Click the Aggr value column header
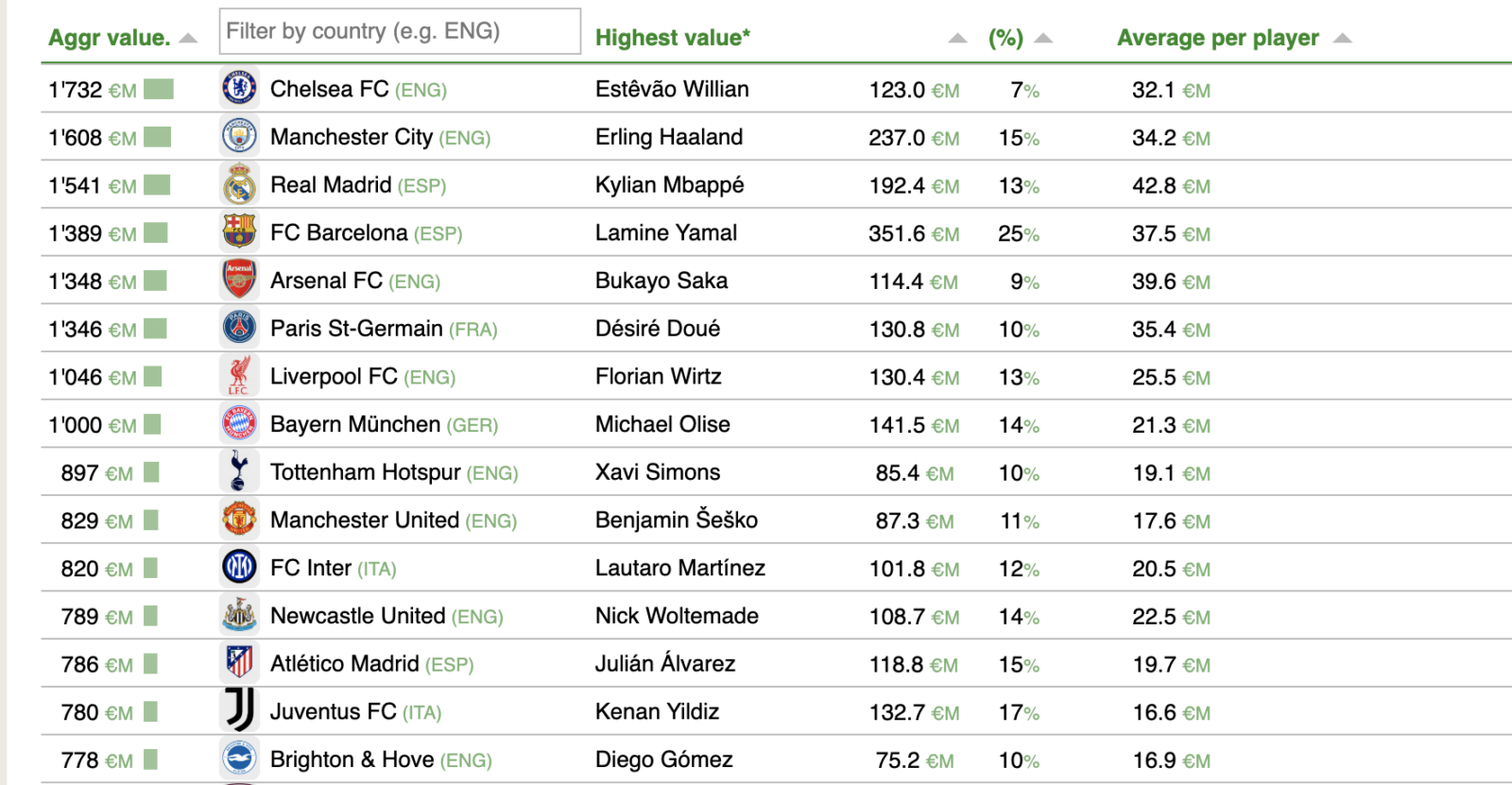 pos(109,39)
